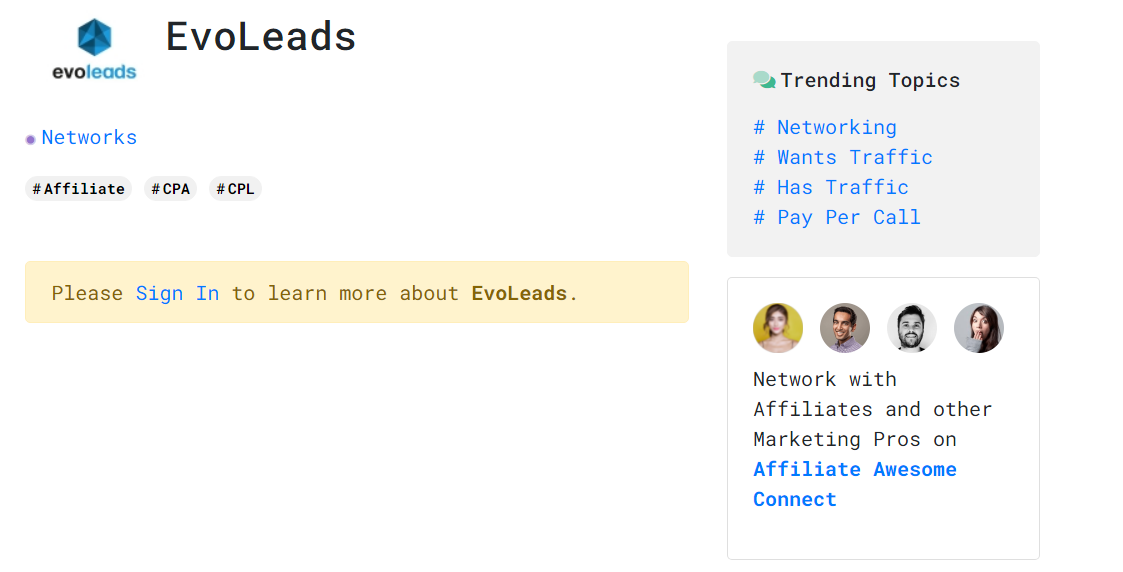Screen dimensions: 1123x572
Task: Open the # Has Traffic topic
Action: (831, 187)
